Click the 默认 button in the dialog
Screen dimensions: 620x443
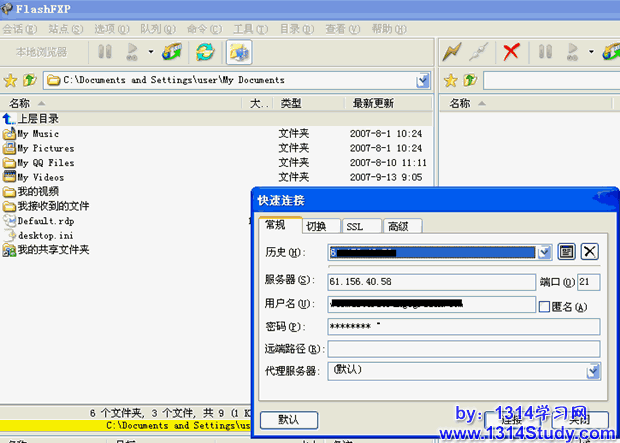point(288,419)
